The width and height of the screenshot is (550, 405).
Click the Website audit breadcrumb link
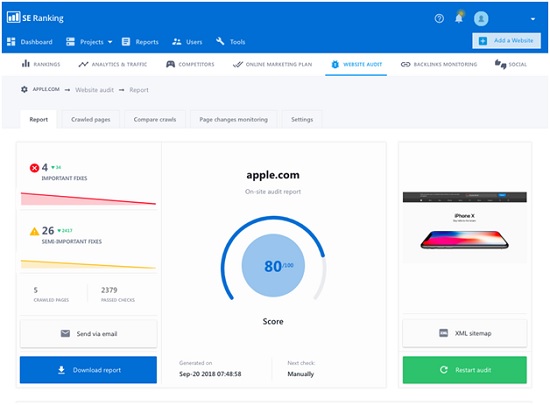point(94,90)
